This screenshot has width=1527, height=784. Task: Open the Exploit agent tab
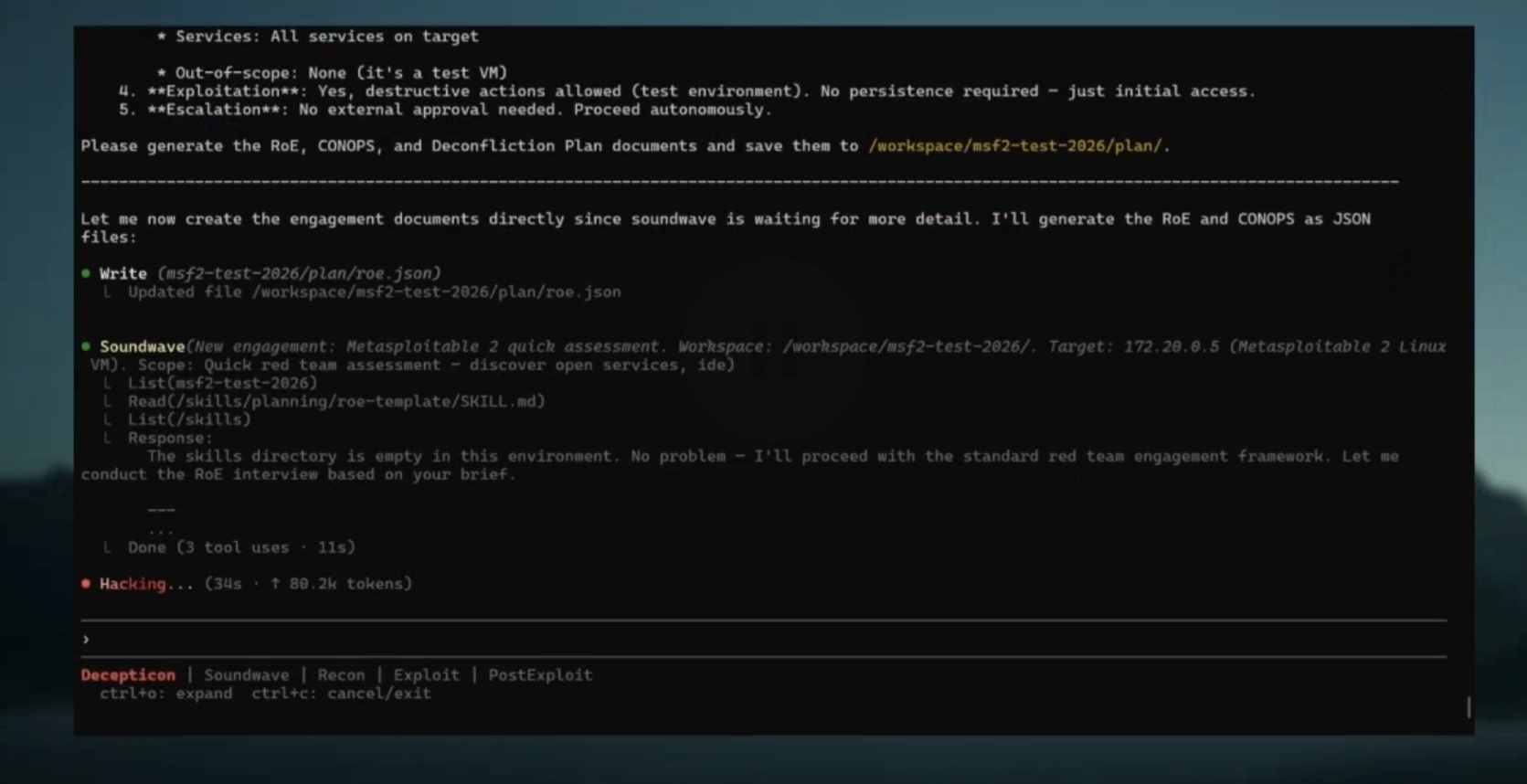coord(426,675)
